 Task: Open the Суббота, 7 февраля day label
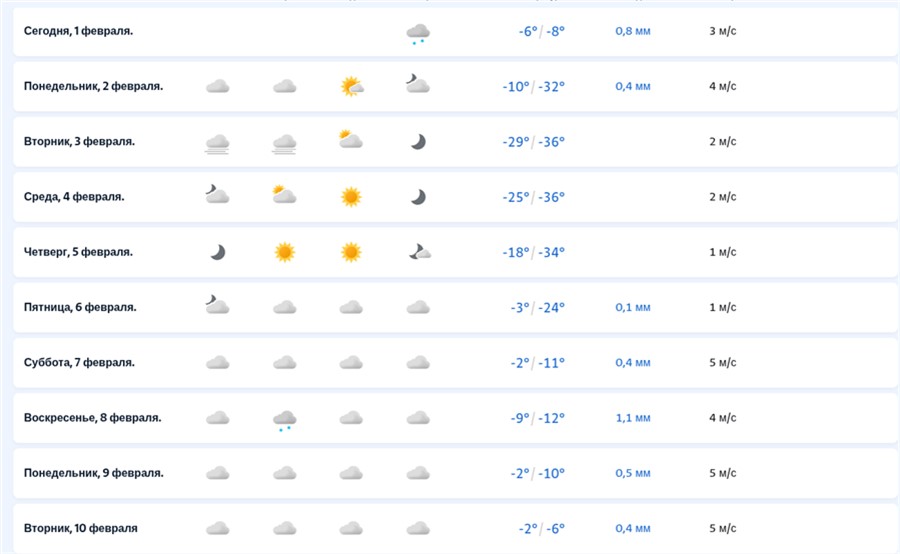(x=79, y=362)
